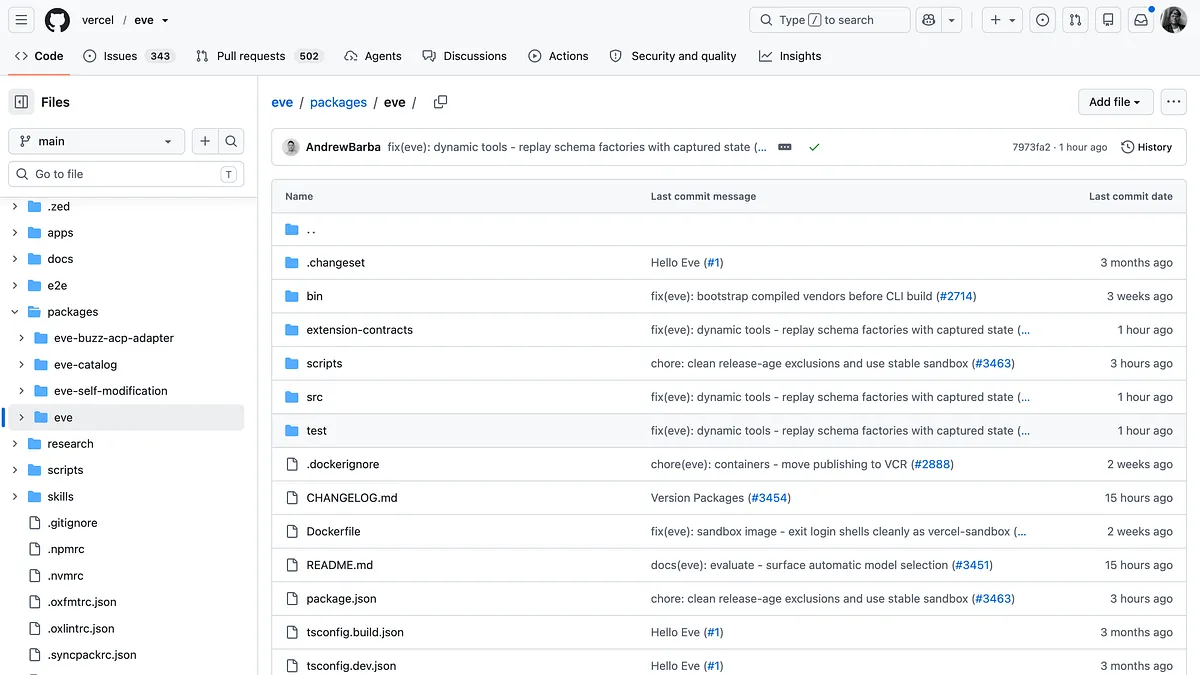Switch to the Insights tab
This screenshot has width=1200, height=675.
pos(790,56)
